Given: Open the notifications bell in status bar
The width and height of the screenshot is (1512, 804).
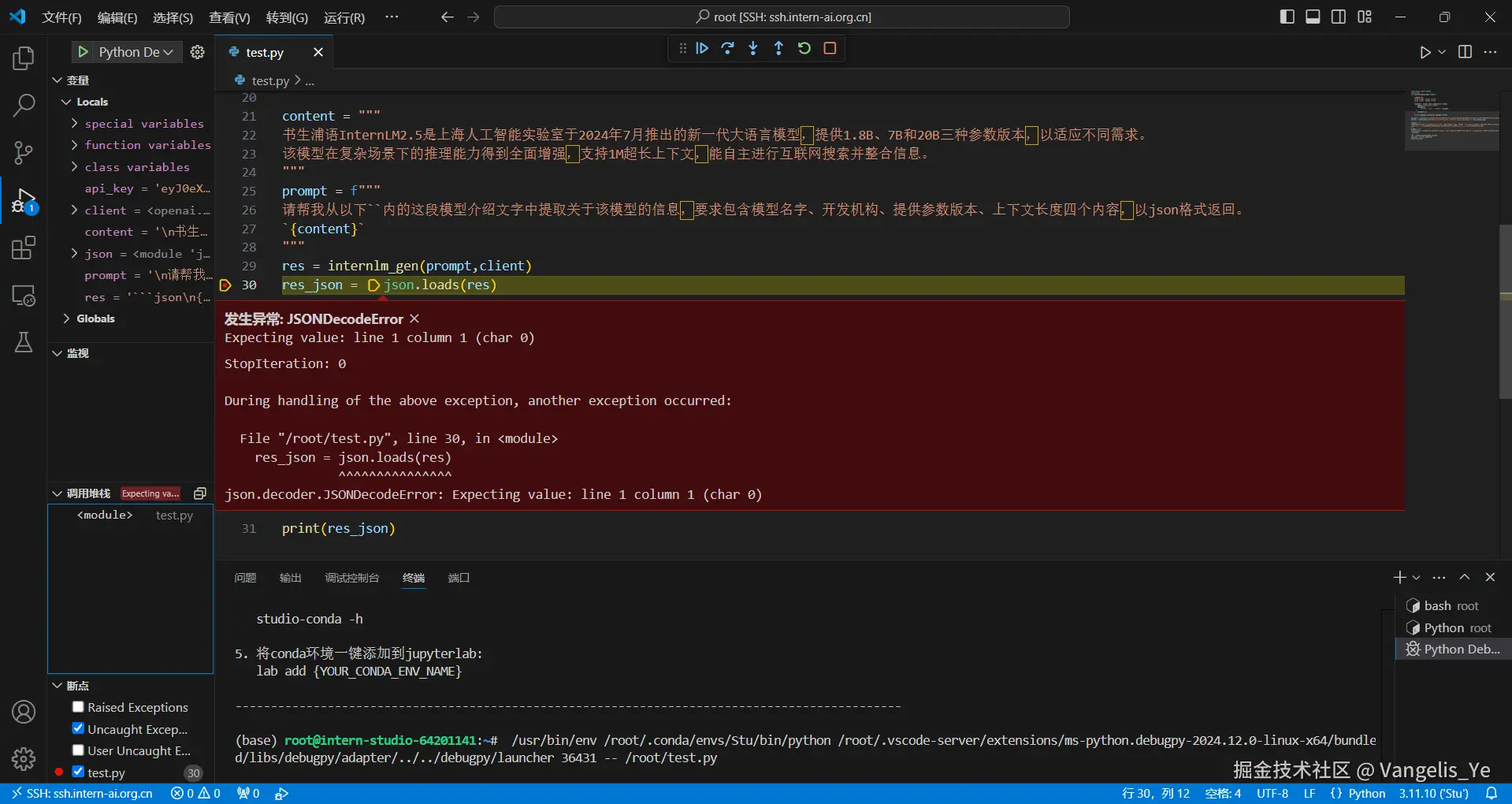Looking at the screenshot, I should click(1492, 794).
